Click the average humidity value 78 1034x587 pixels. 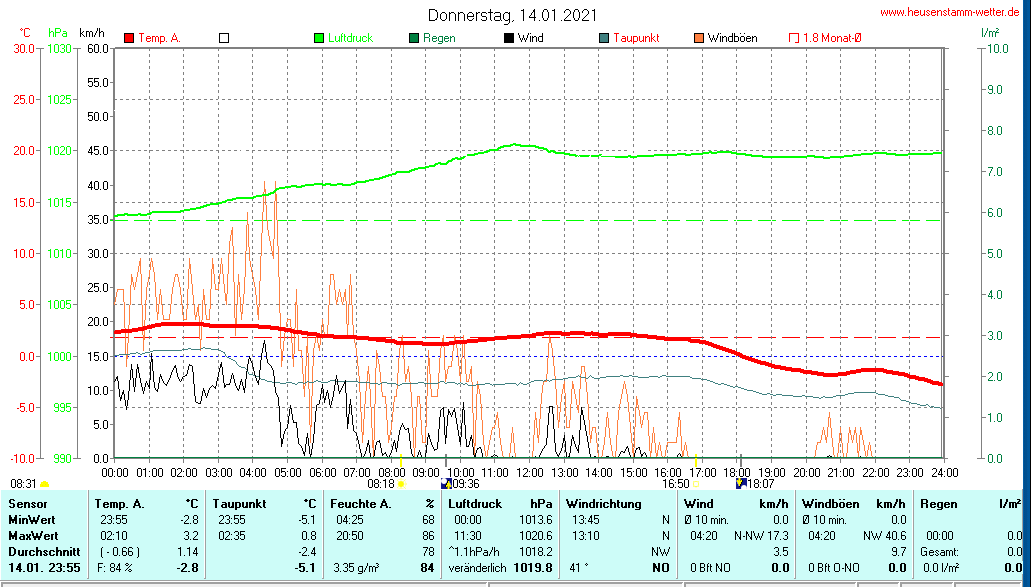tap(428, 551)
